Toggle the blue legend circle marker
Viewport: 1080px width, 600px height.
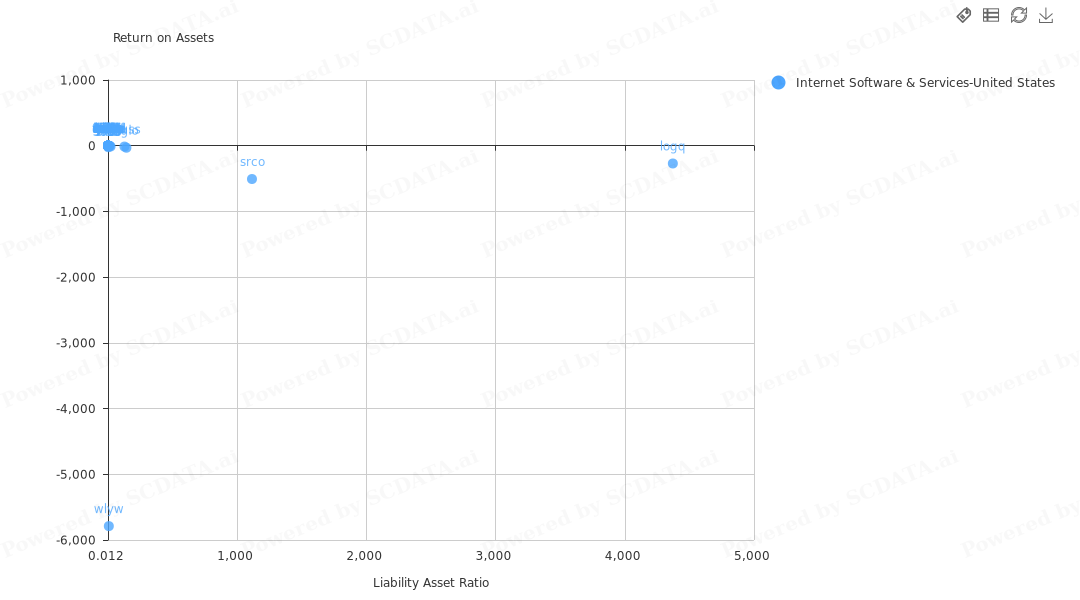coord(778,83)
